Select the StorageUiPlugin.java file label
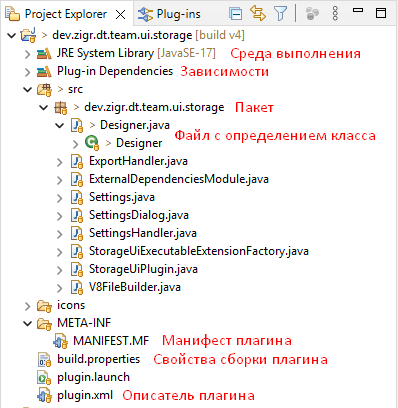This screenshot has height=408, width=398. click(143, 269)
